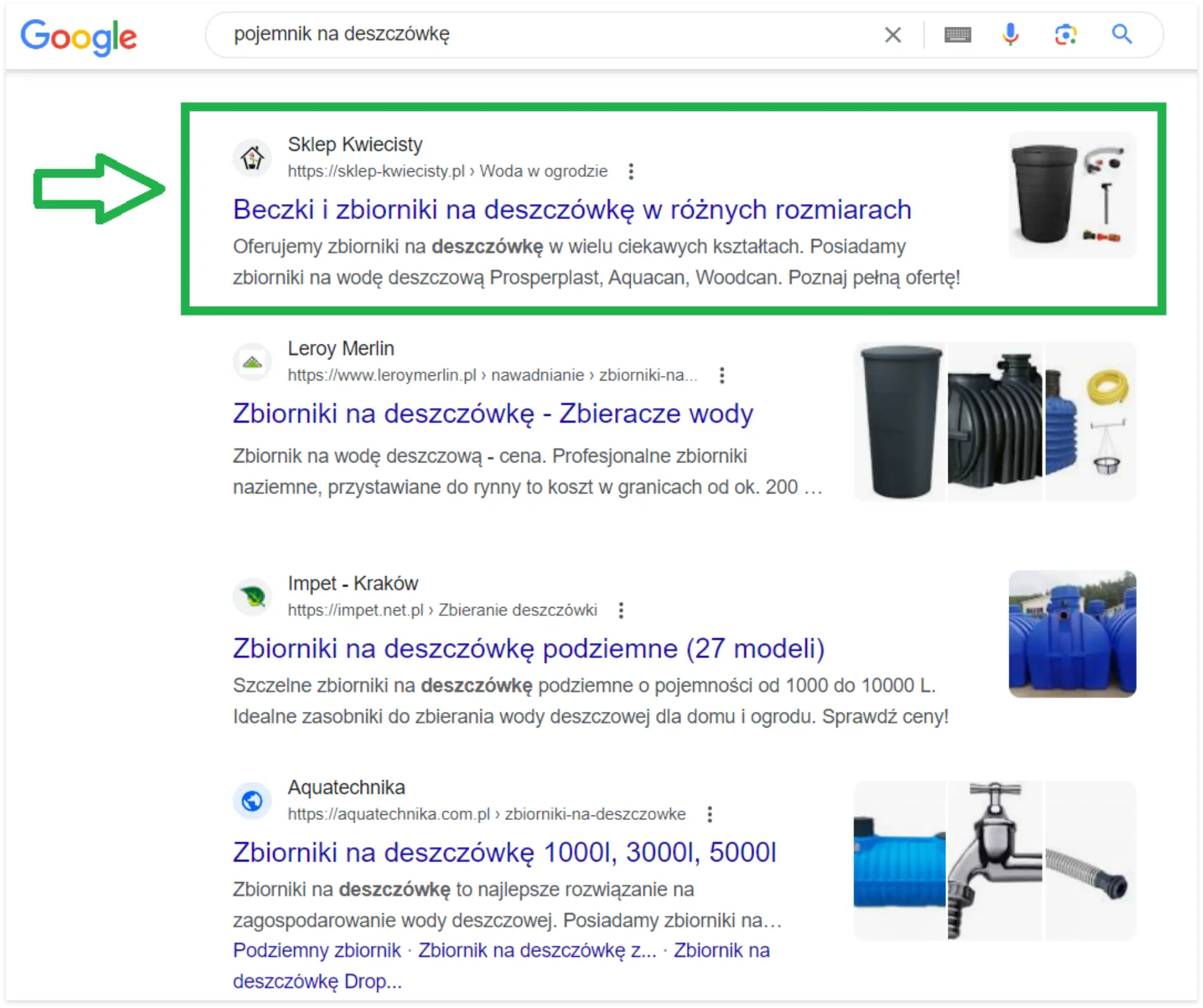Open more options for Impet result
This screenshot has height=1008, width=1203.
(621, 610)
